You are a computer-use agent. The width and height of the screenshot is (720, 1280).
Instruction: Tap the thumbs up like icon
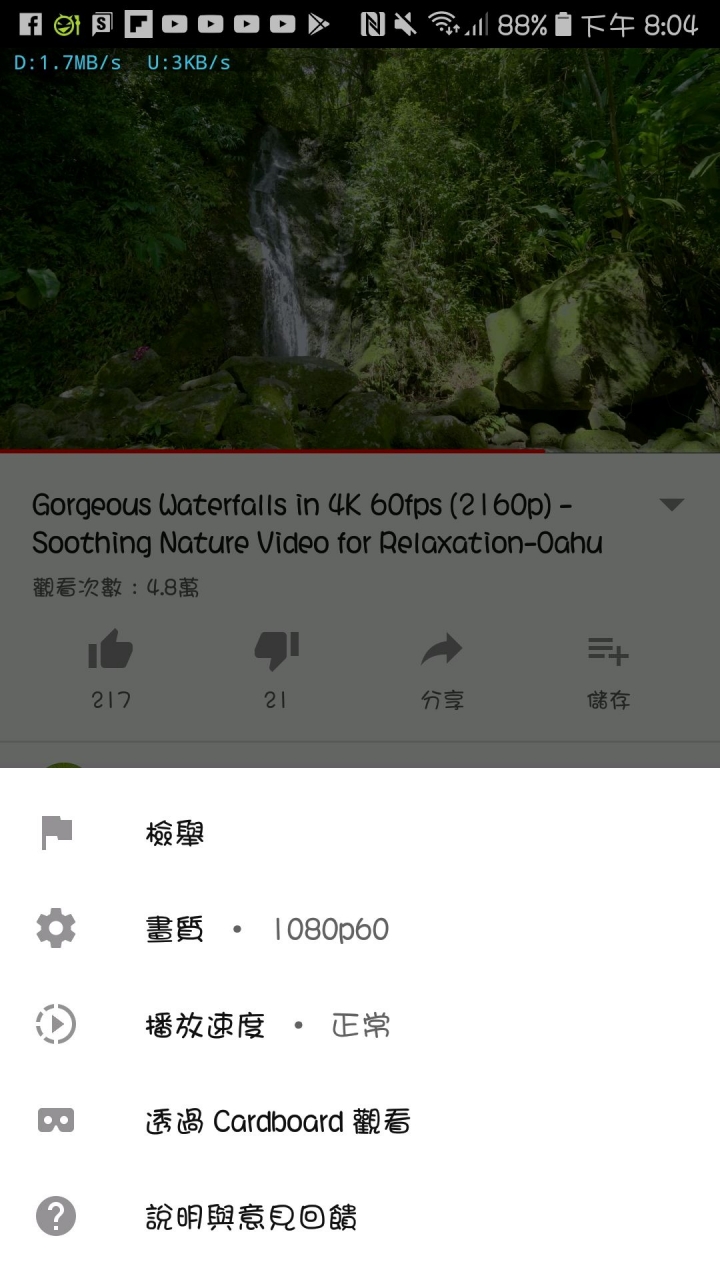pyautogui.click(x=111, y=651)
